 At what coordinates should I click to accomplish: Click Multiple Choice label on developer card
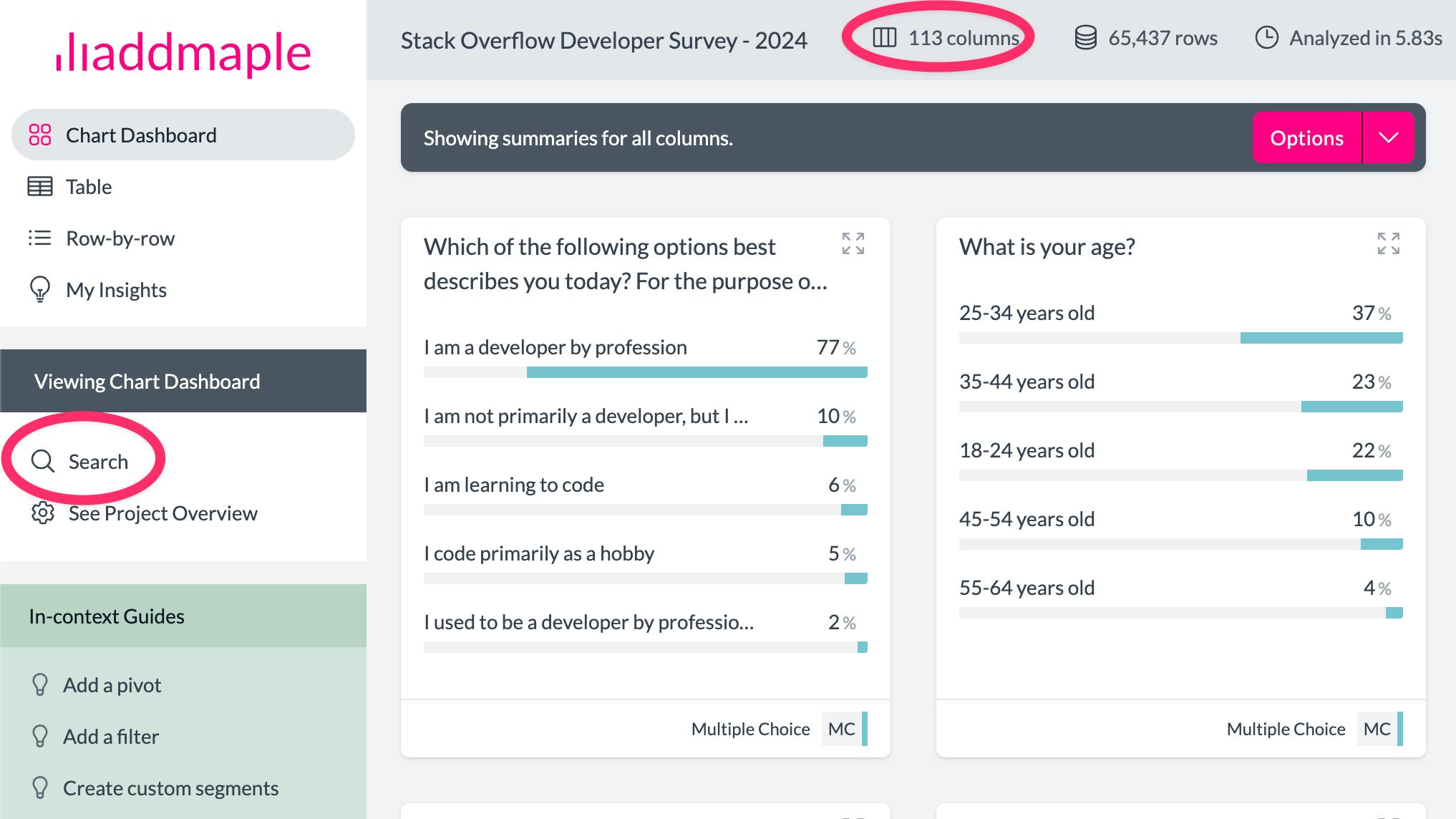[x=750, y=729]
